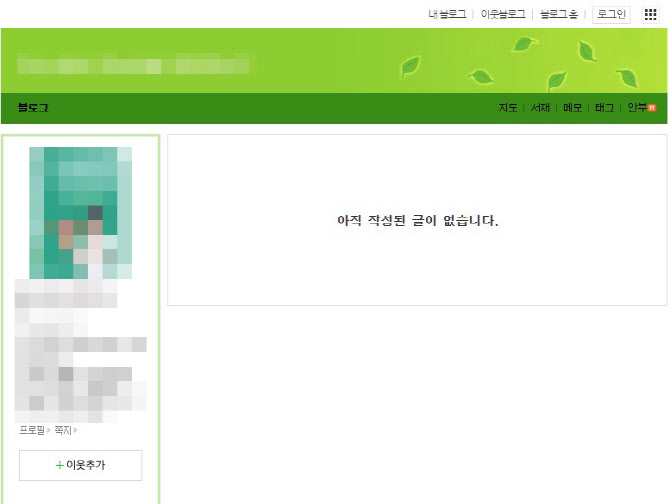Click the 이웃추가 add neighbor button
The image size is (670, 504).
click(80, 465)
